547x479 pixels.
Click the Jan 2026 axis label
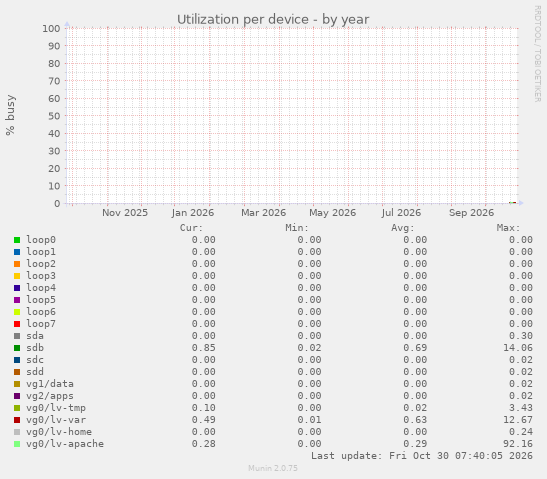[193, 213]
